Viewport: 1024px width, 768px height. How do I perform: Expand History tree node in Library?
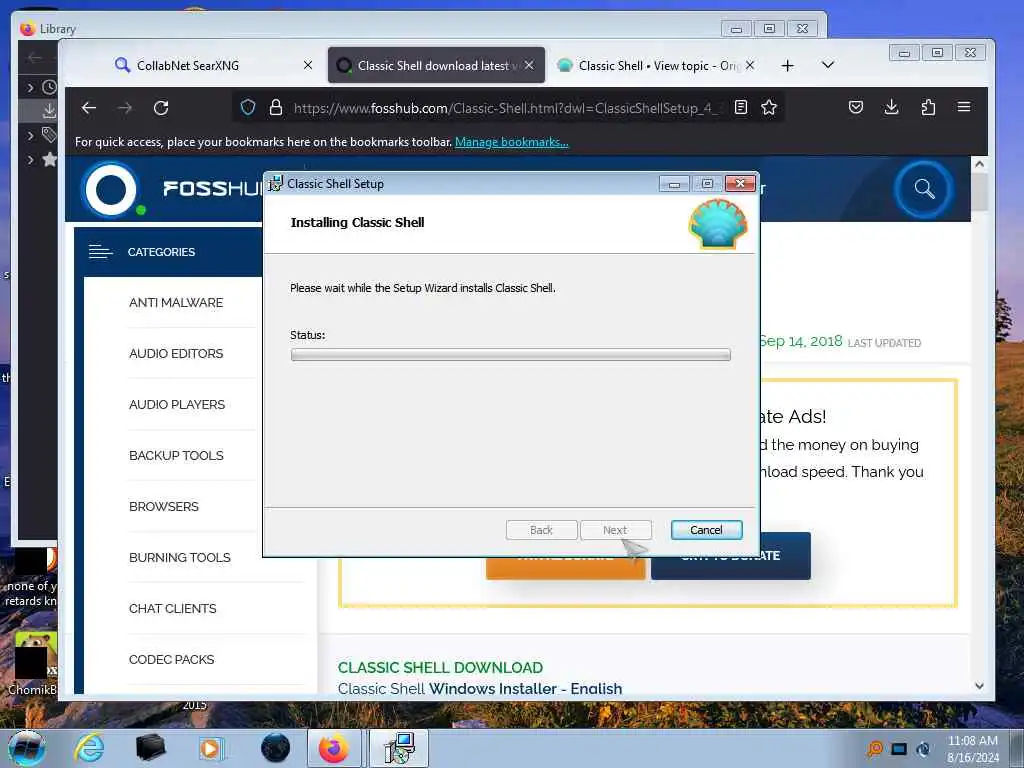[30, 87]
